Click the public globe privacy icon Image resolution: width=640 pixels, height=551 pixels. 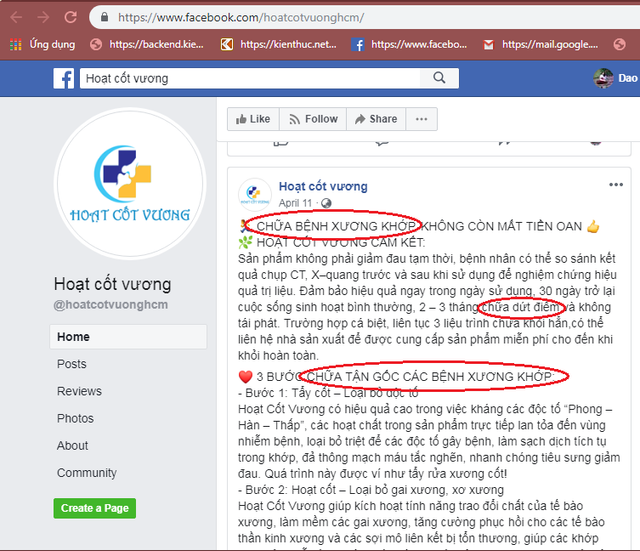[x=326, y=203]
